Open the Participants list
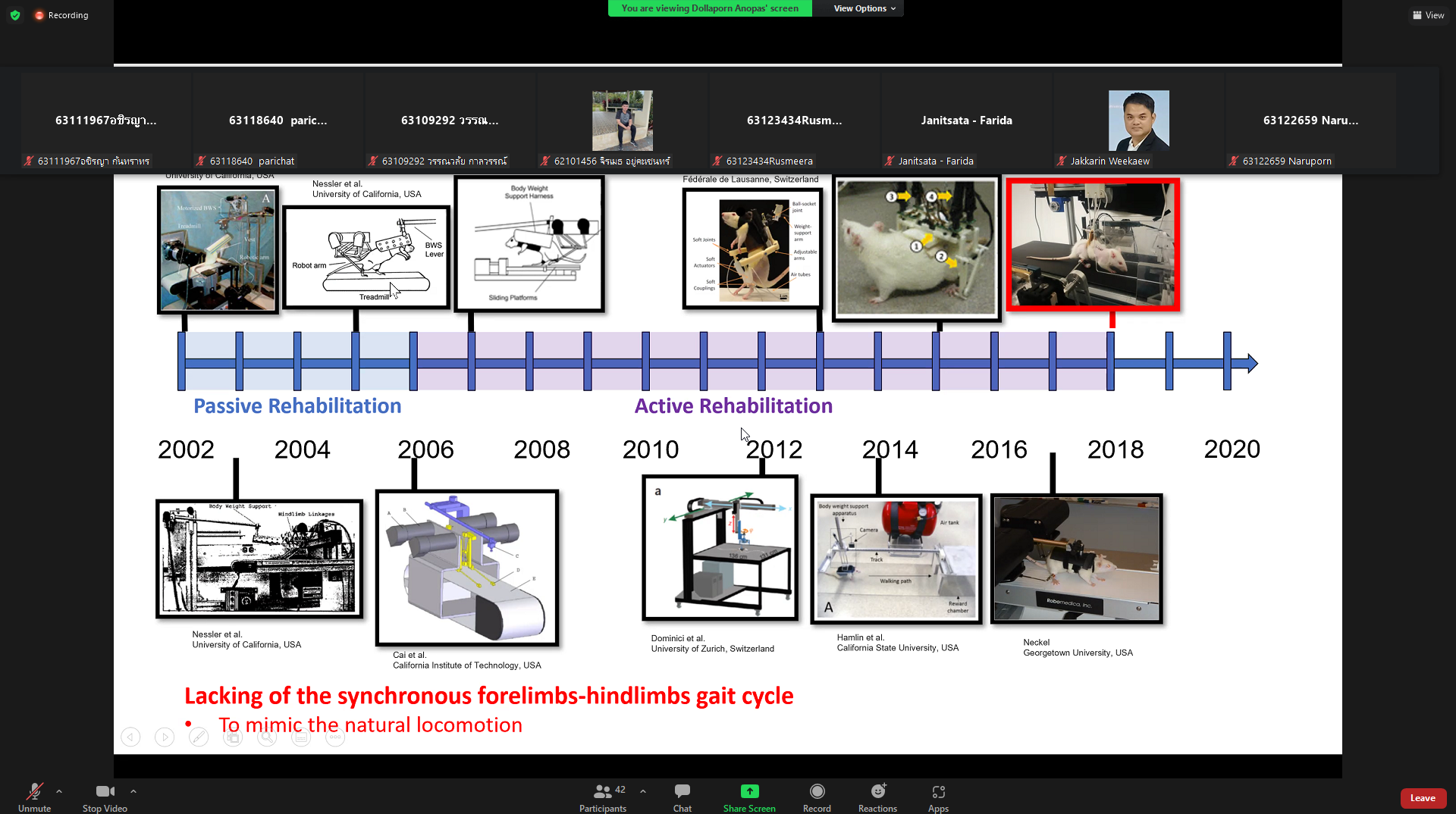 pyautogui.click(x=603, y=797)
